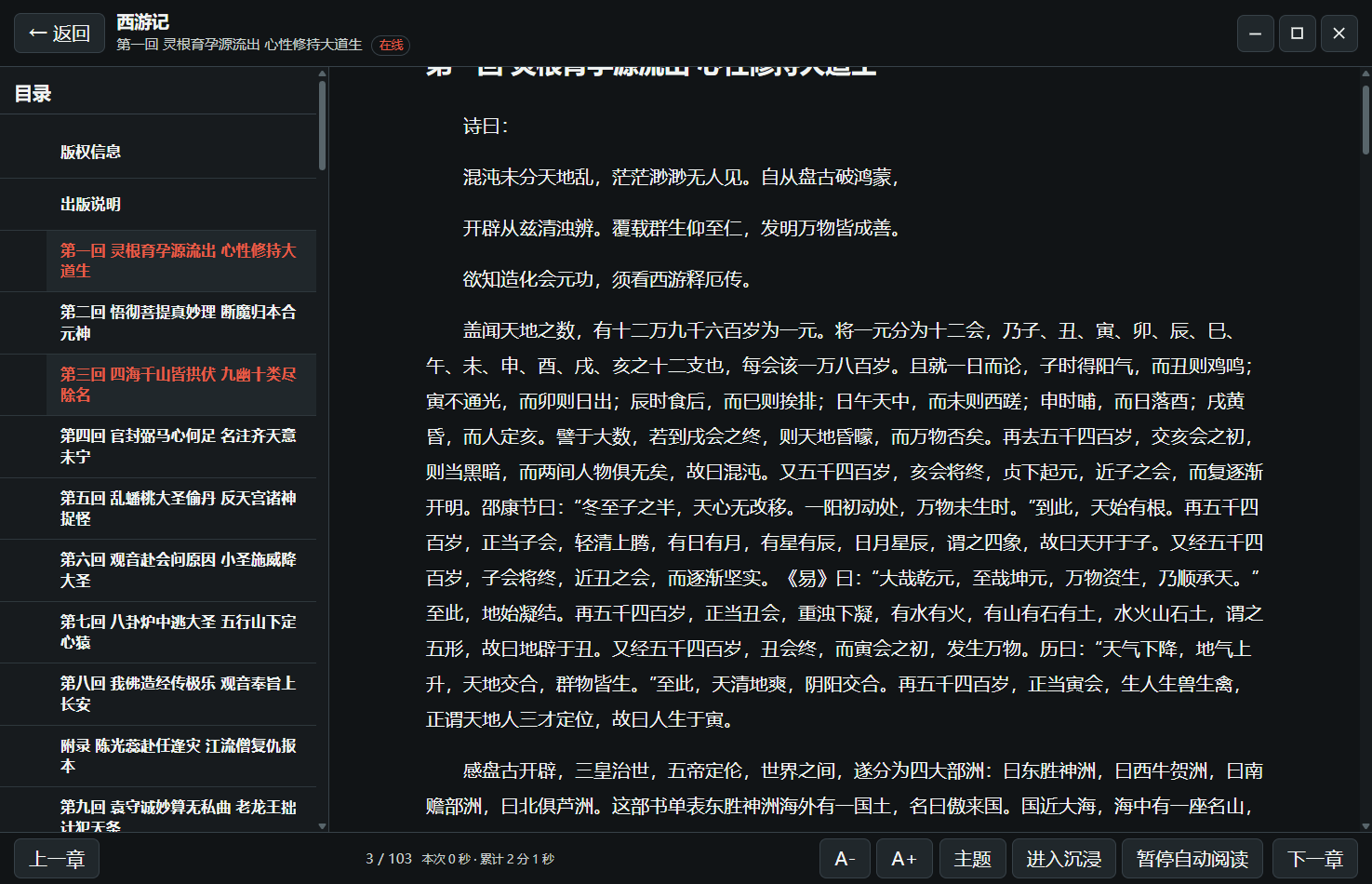Close the reader window
This screenshot has height=884, width=1372.
click(1339, 33)
